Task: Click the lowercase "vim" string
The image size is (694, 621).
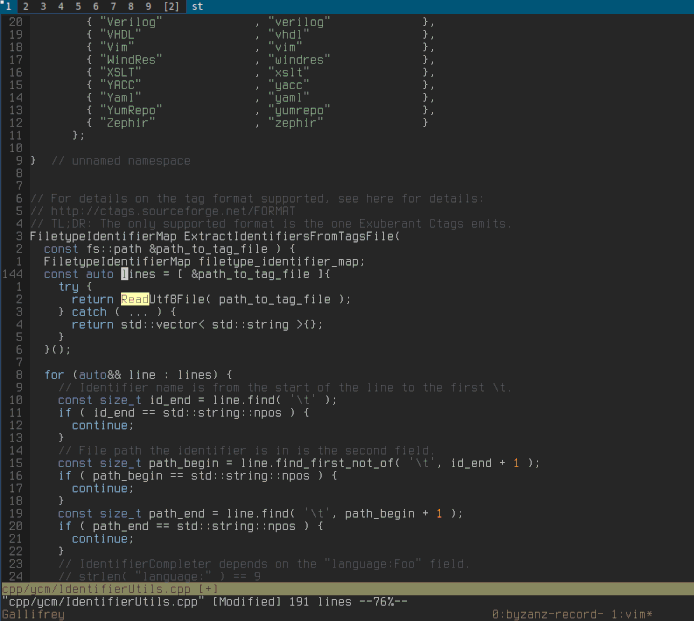Action: [x=285, y=47]
